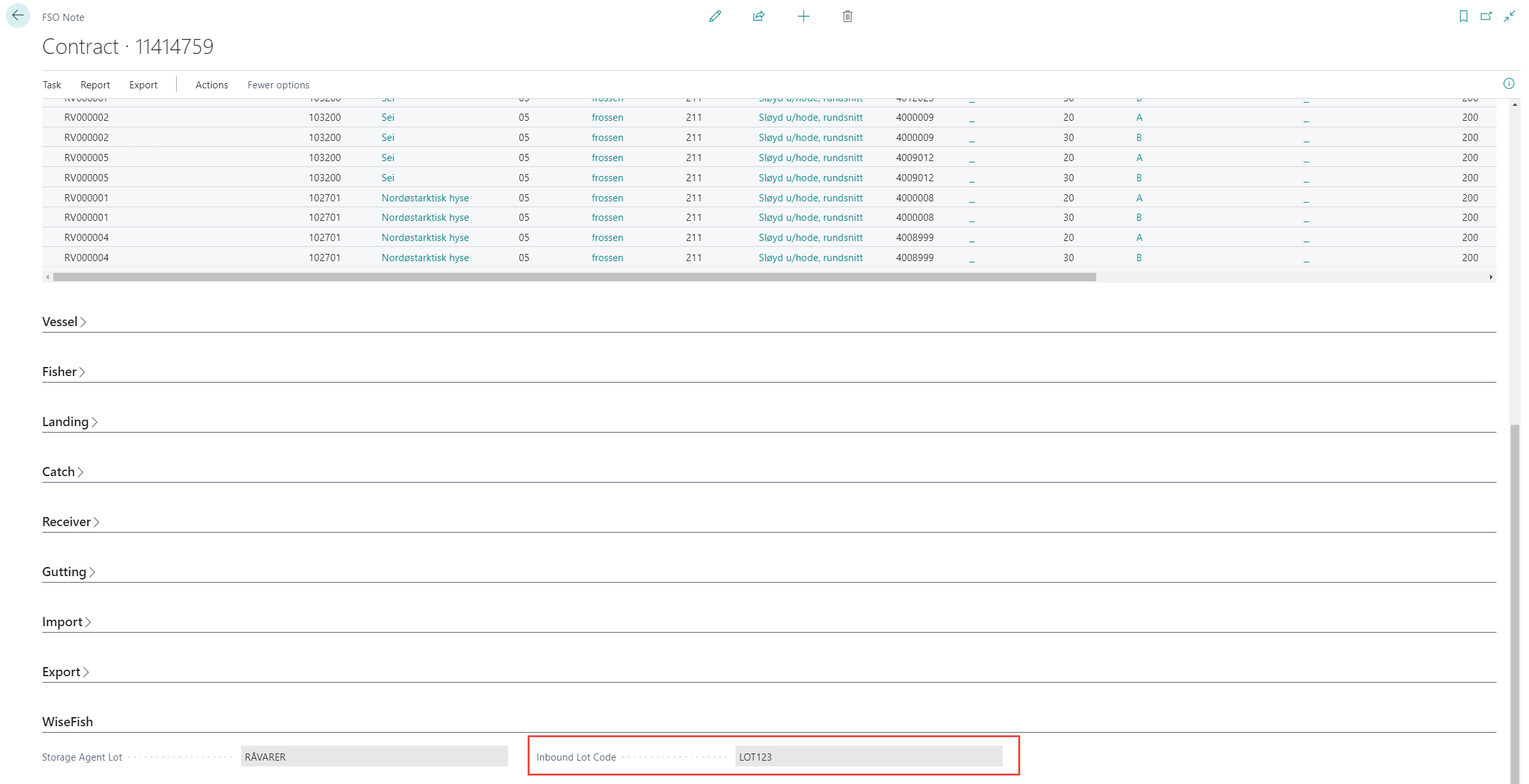Click the back arrow button
The image size is (1529, 784).
pos(18,16)
